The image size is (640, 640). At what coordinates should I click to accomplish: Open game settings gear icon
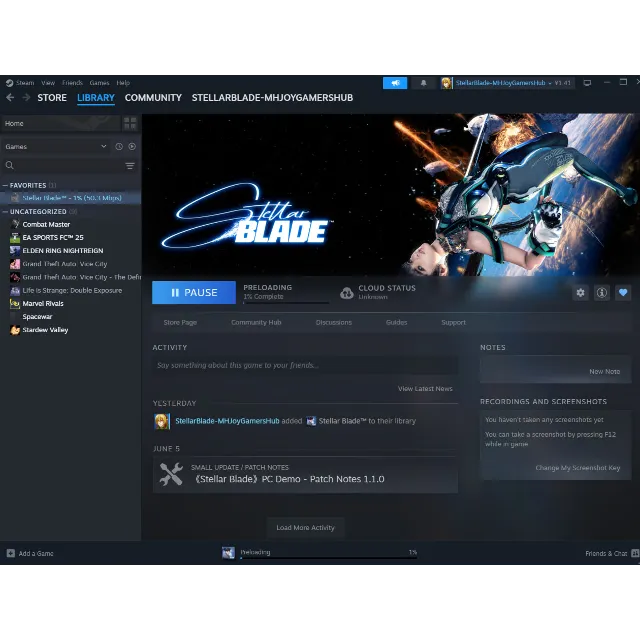click(580, 293)
